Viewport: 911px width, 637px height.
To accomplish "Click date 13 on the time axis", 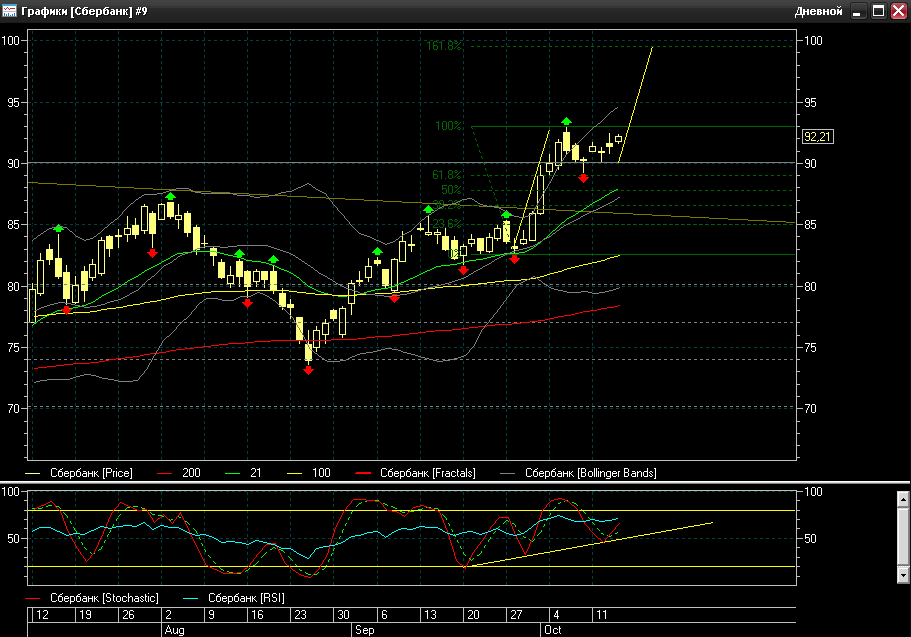I will [x=430, y=615].
